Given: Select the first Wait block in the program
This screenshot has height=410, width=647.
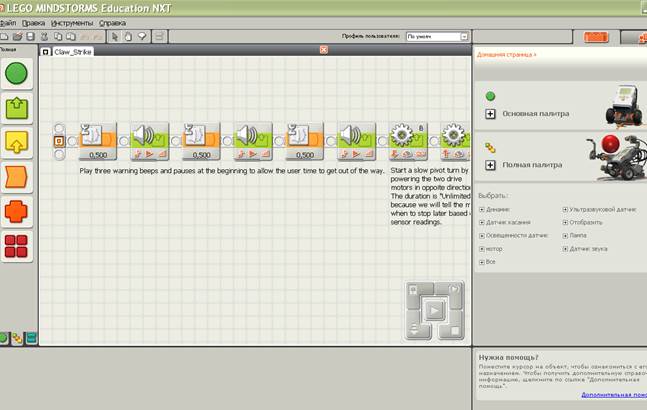Looking at the screenshot, I should click(x=98, y=141).
